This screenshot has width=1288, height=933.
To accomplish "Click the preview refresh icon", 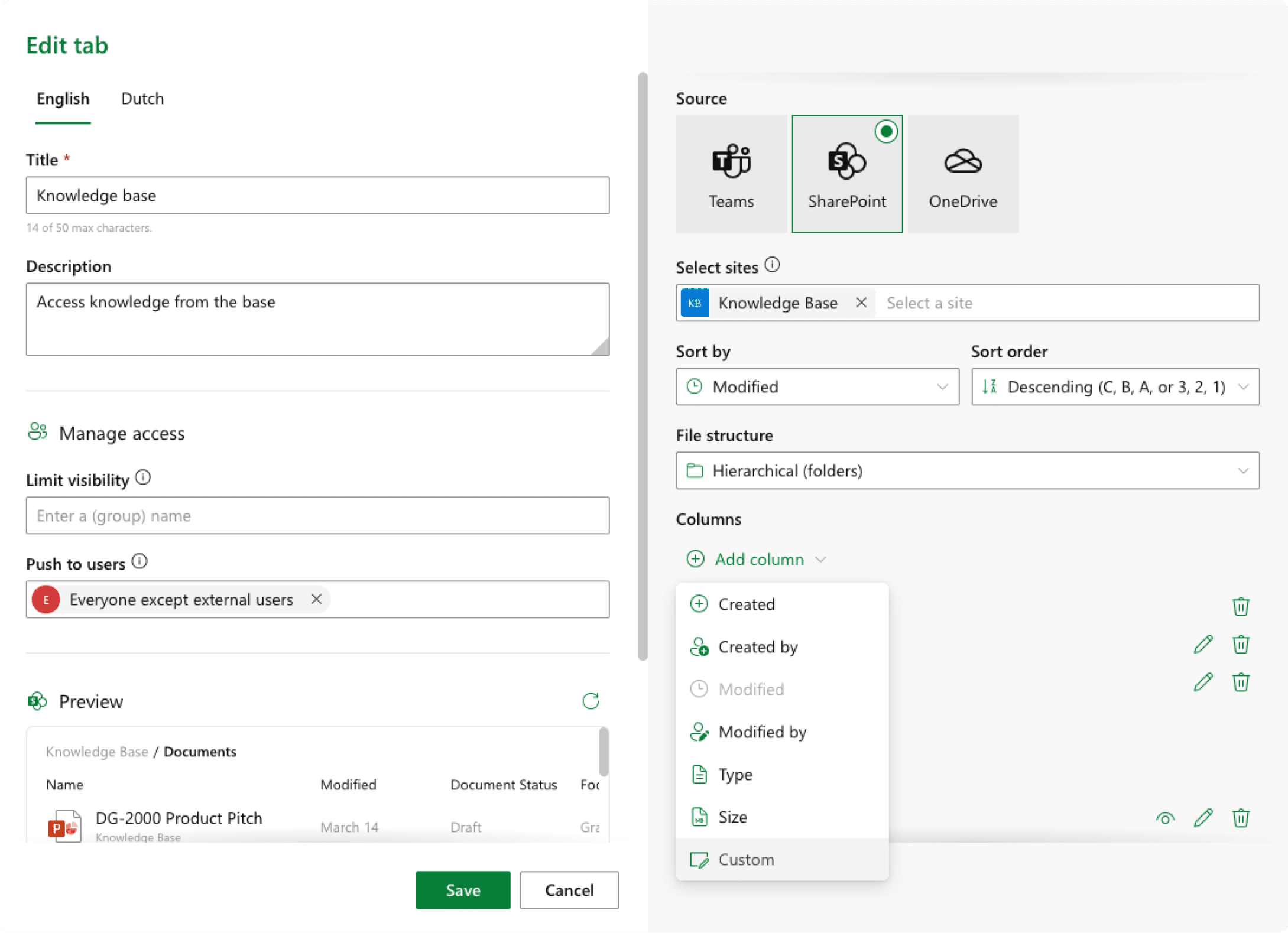I will (x=591, y=701).
